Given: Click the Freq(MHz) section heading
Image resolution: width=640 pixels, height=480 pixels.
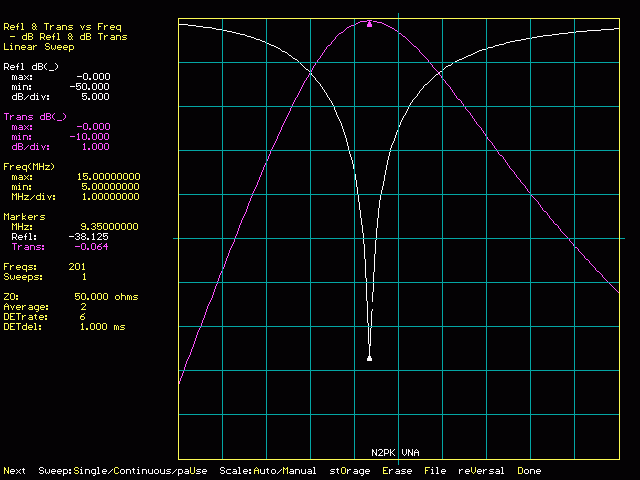Looking at the screenshot, I should tap(29, 167).
